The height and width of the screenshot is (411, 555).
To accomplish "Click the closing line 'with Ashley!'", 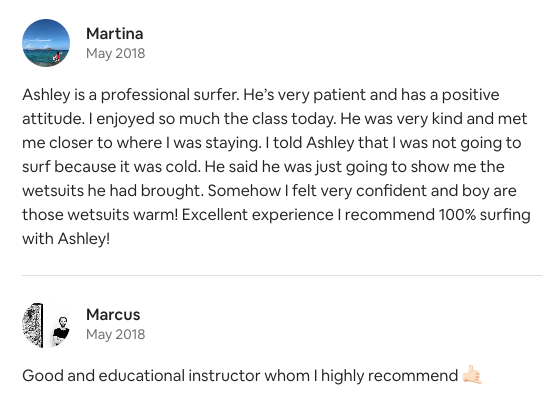I will 66,239.
